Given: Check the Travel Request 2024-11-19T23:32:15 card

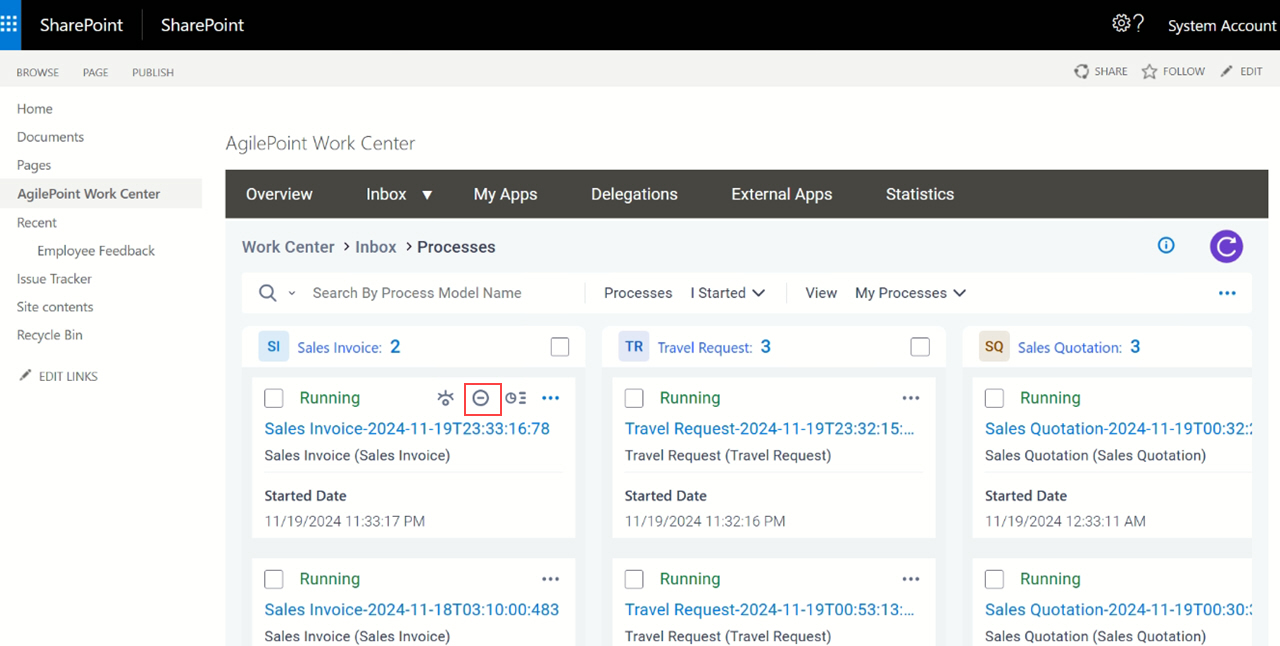Looking at the screenshot, I should click(634, 398).
